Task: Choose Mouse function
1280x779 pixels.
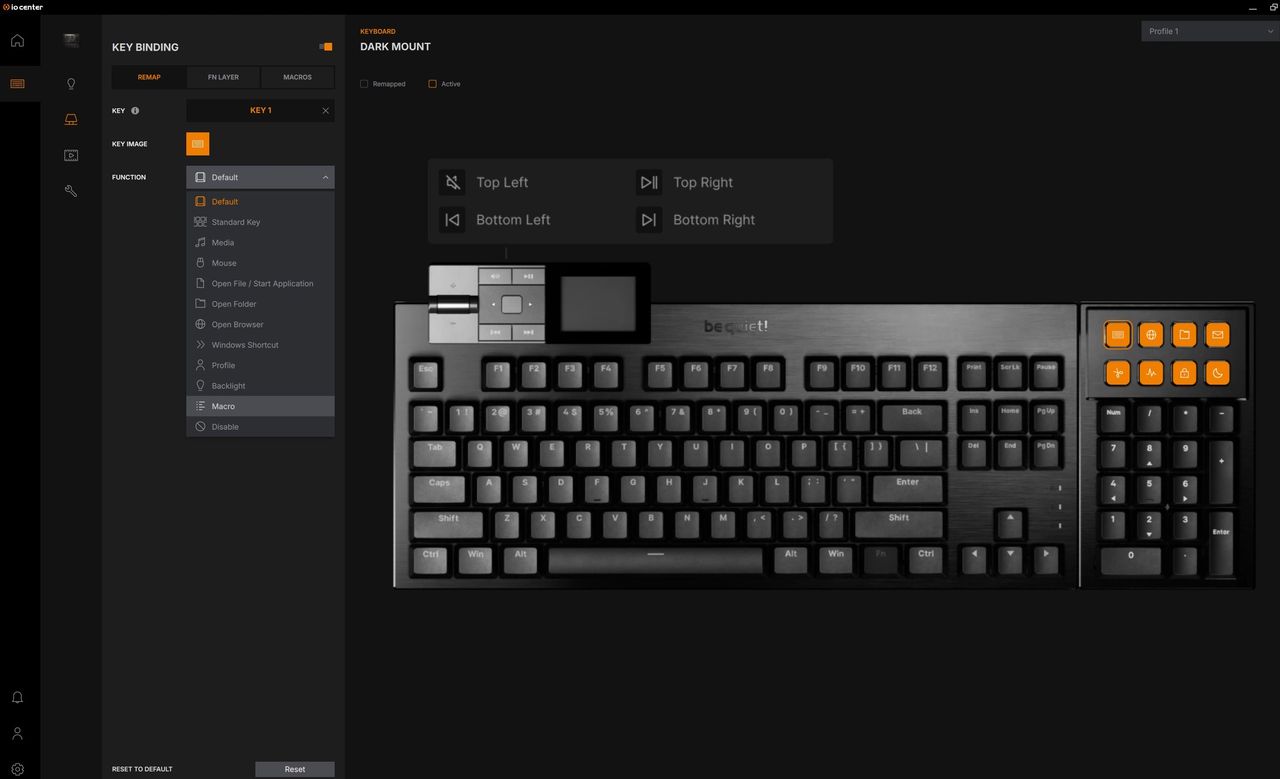Action: click(x=260, y=263)
